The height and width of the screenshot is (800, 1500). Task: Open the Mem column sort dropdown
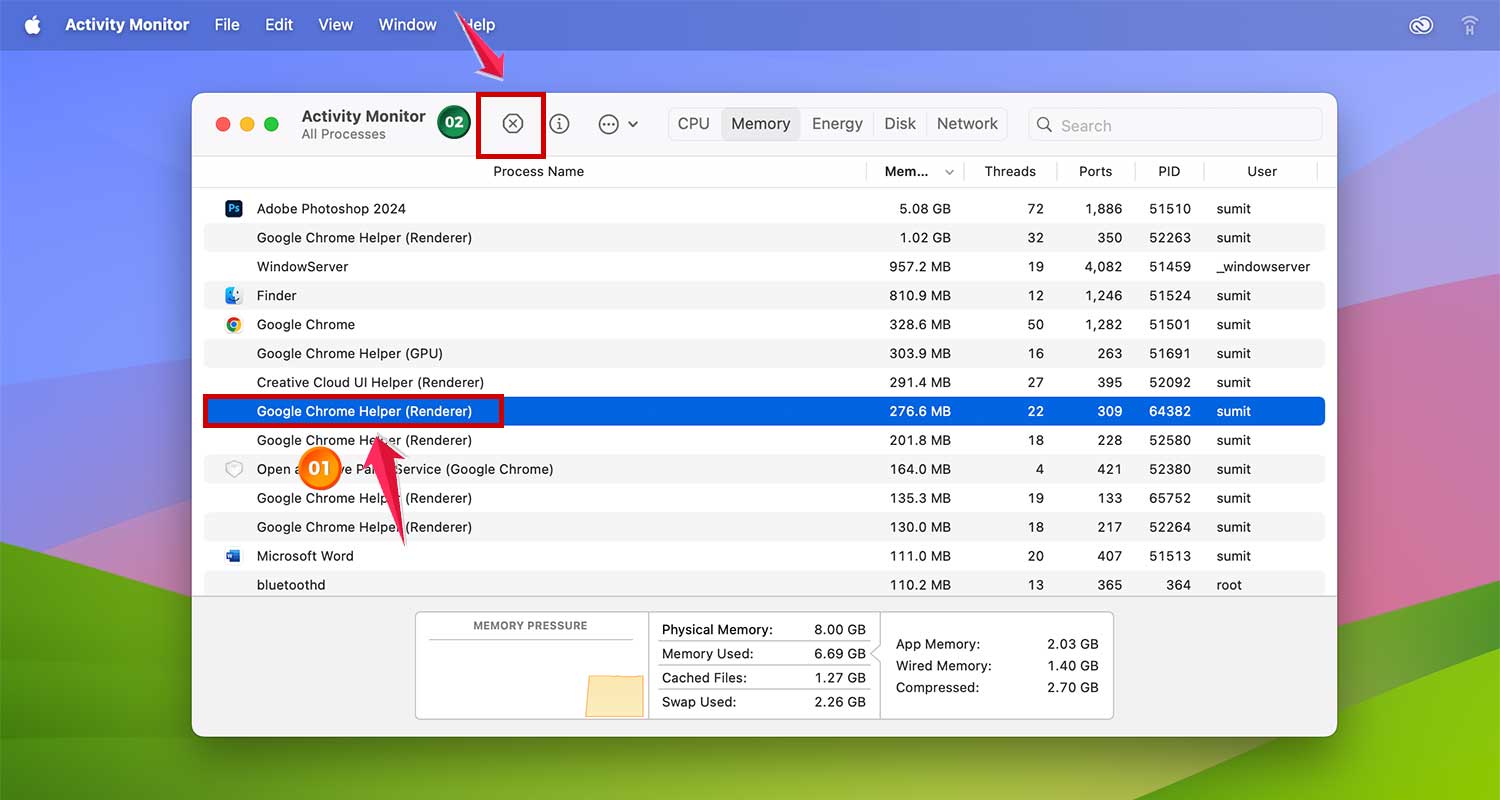click(947, 171)
